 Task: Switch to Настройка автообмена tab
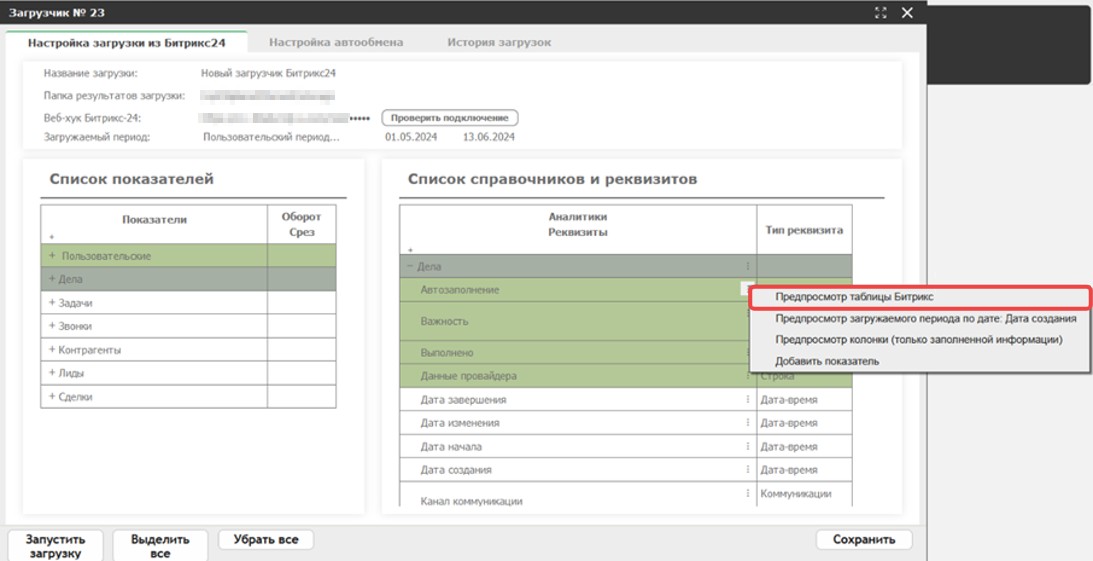[x=336, y=42]
